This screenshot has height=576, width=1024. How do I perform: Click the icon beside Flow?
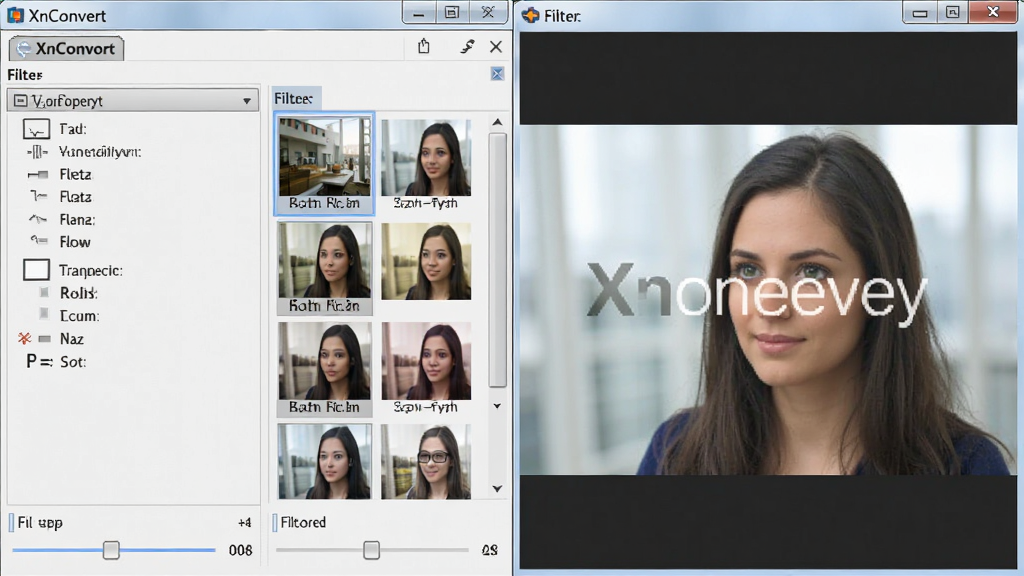click(x=39, y=241)
